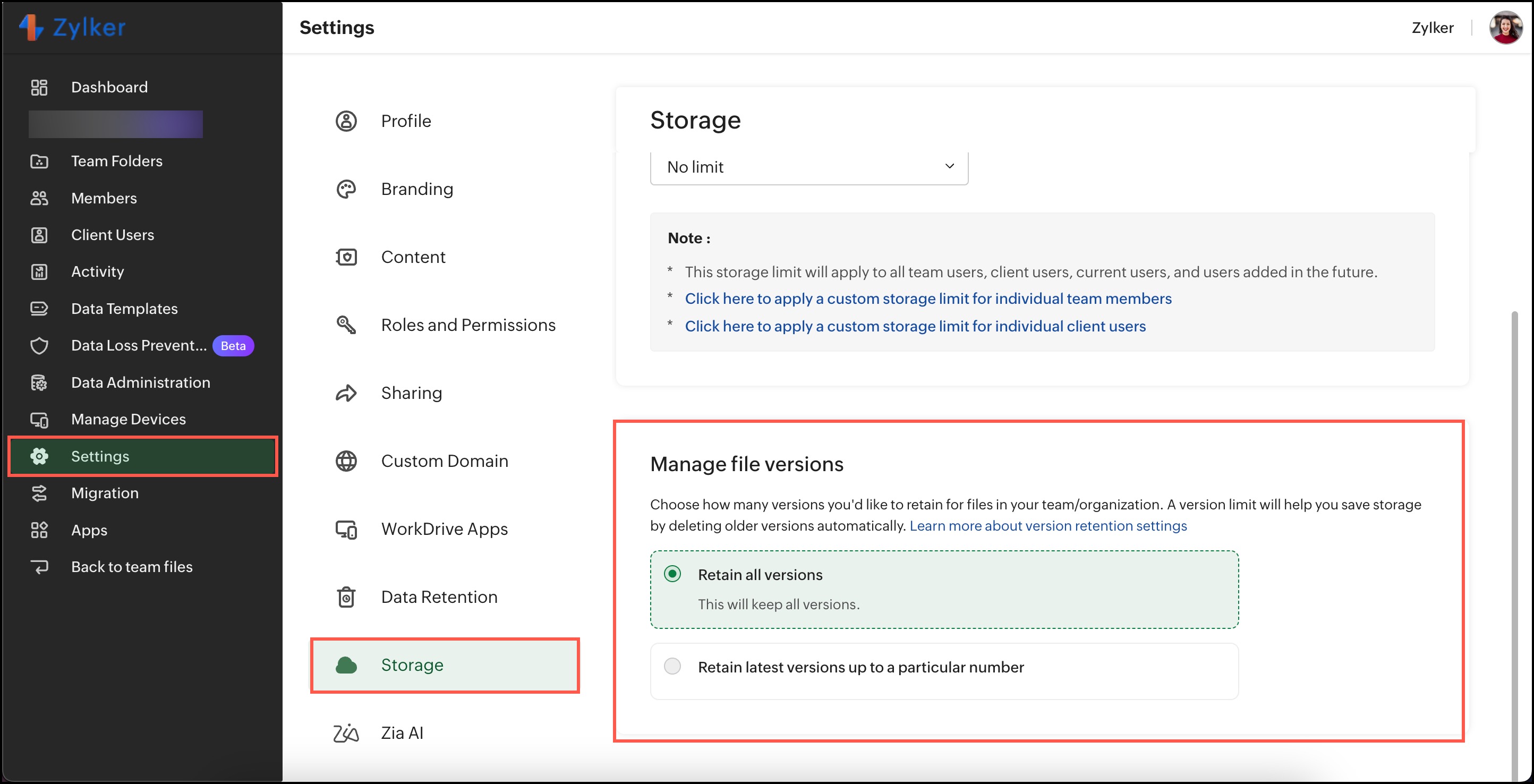Click the Apps sidebar icon

click(x=39, y=531)
